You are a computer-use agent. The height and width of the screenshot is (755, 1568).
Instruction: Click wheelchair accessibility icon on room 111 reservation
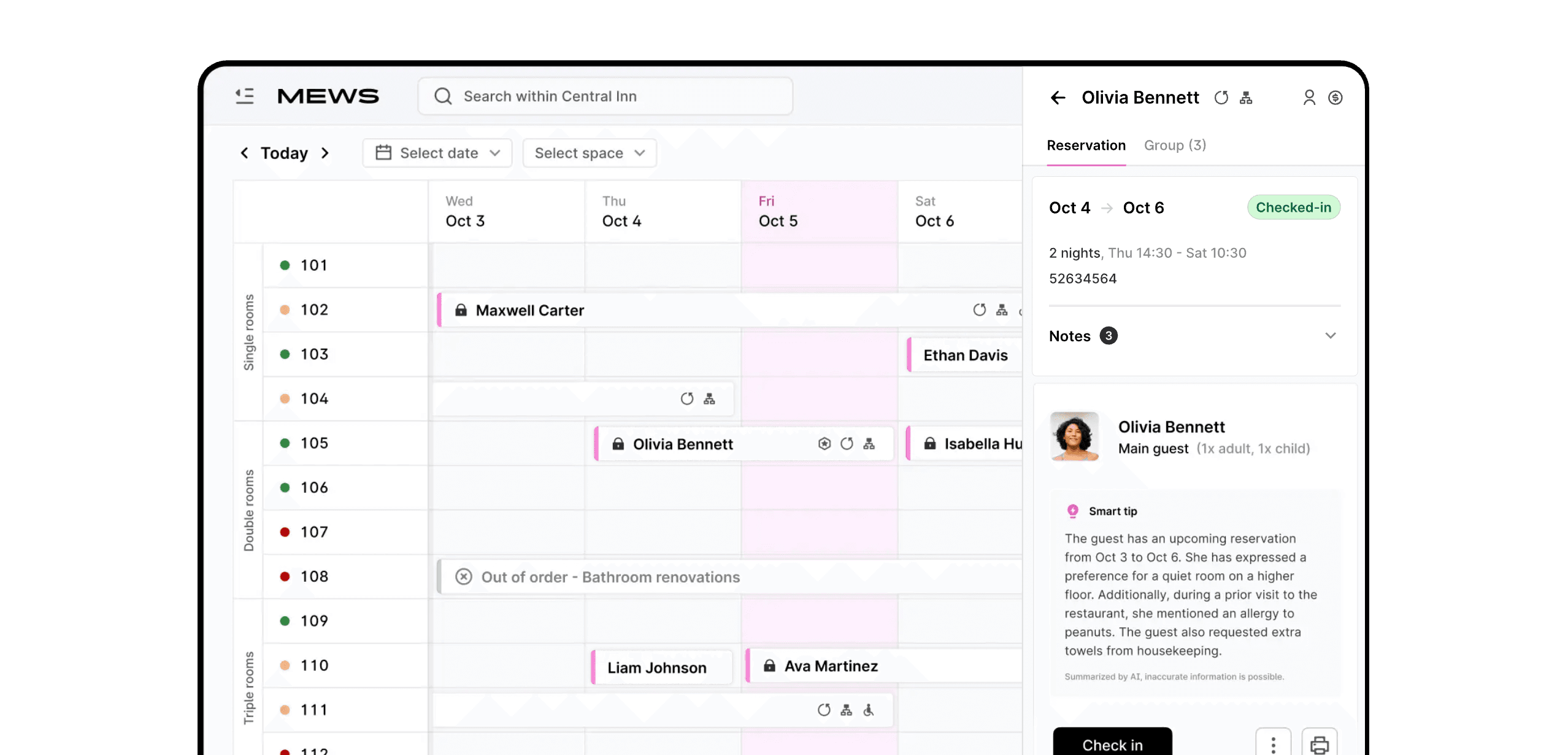tap(869, 710)
